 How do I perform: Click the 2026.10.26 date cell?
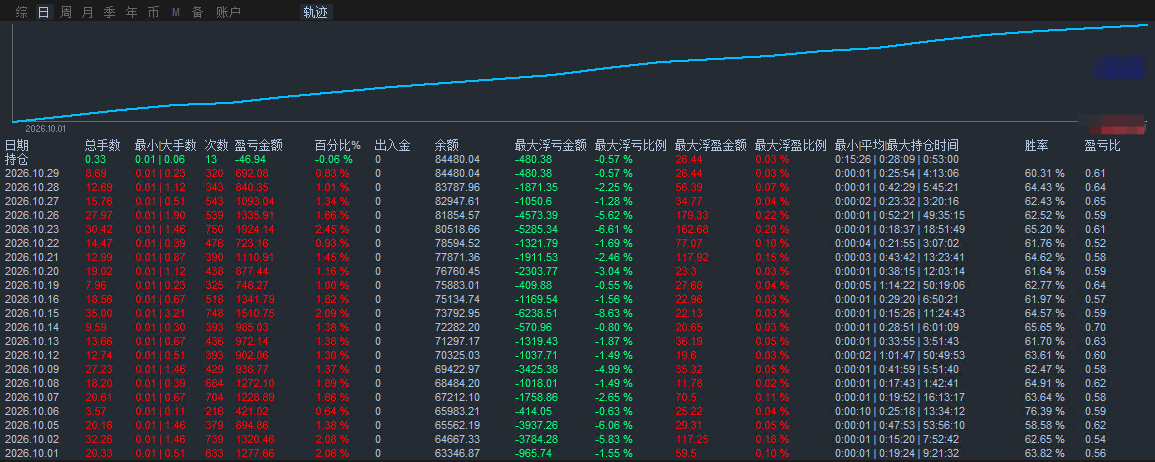(32, 215)
